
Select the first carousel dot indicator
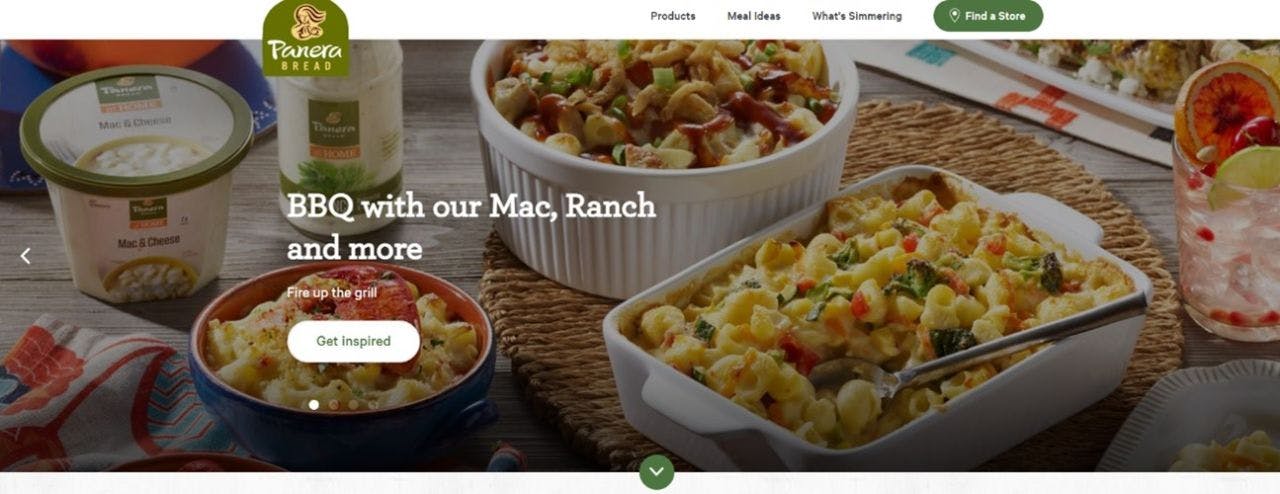coord(314,405)
